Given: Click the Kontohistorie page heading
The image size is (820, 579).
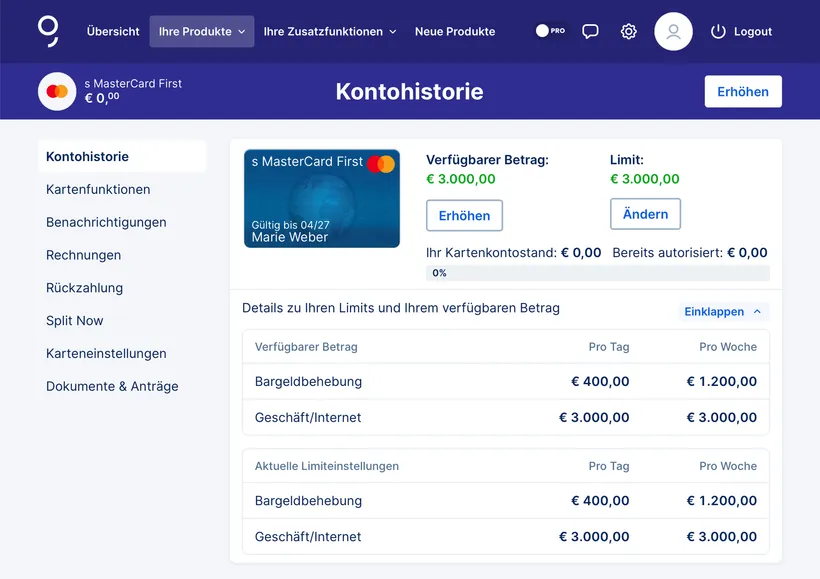Looking at the screenshot, I should coord(409,92).
